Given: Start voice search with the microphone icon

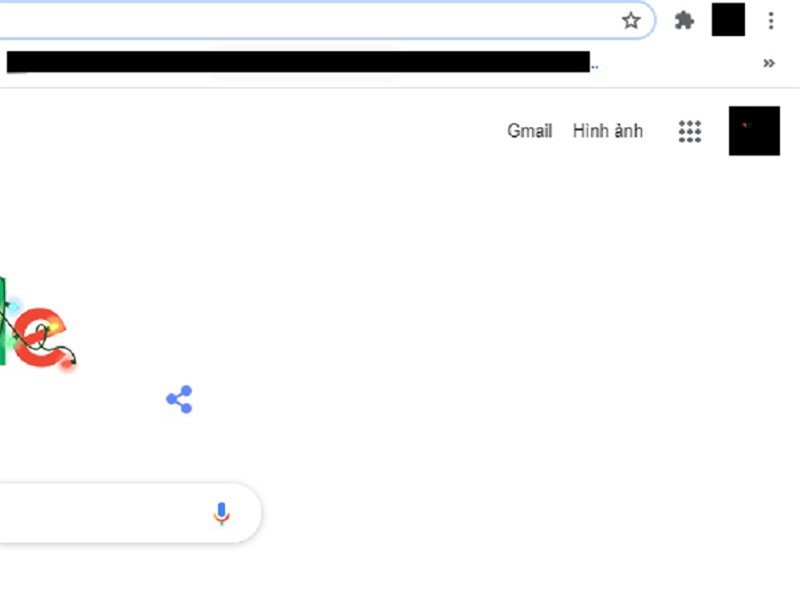Looking at the screenshot, I should [x=222, y=513].
